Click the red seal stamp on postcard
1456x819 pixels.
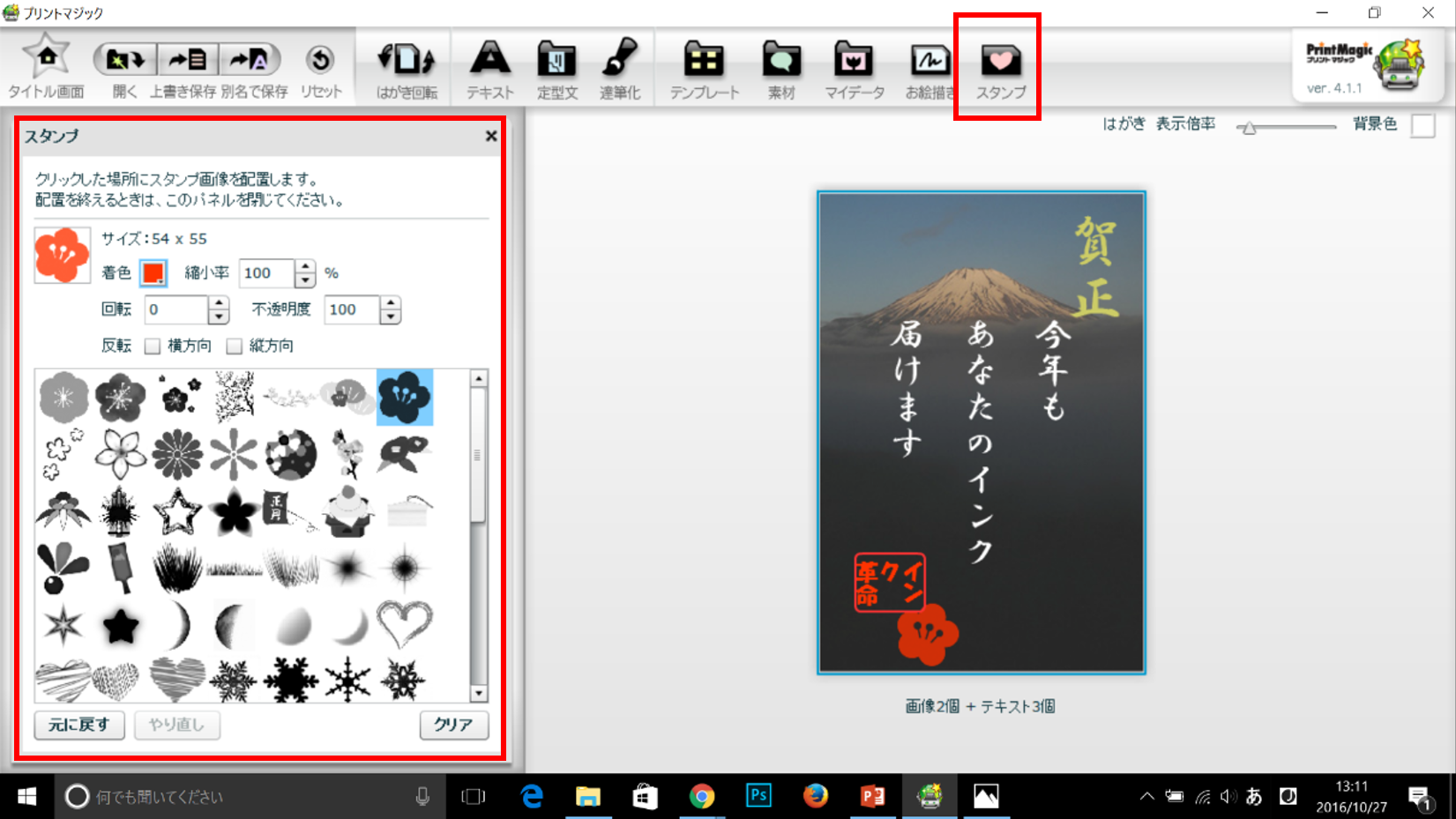pos(890,583)
